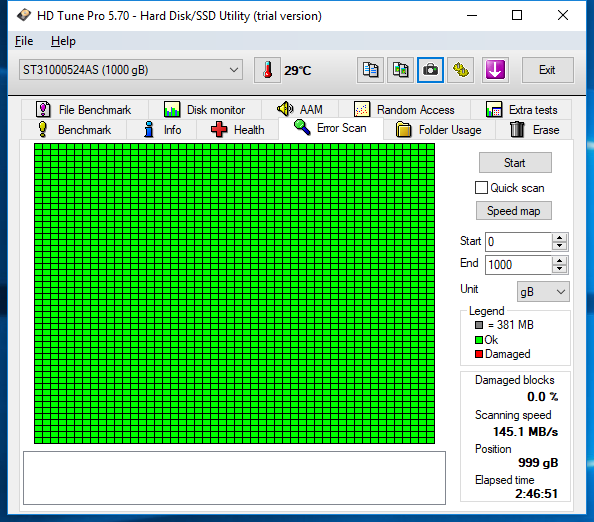Switch to the Folder Usage tab
This screenshot has height=522, width=594.
click(x=439, y=130)
